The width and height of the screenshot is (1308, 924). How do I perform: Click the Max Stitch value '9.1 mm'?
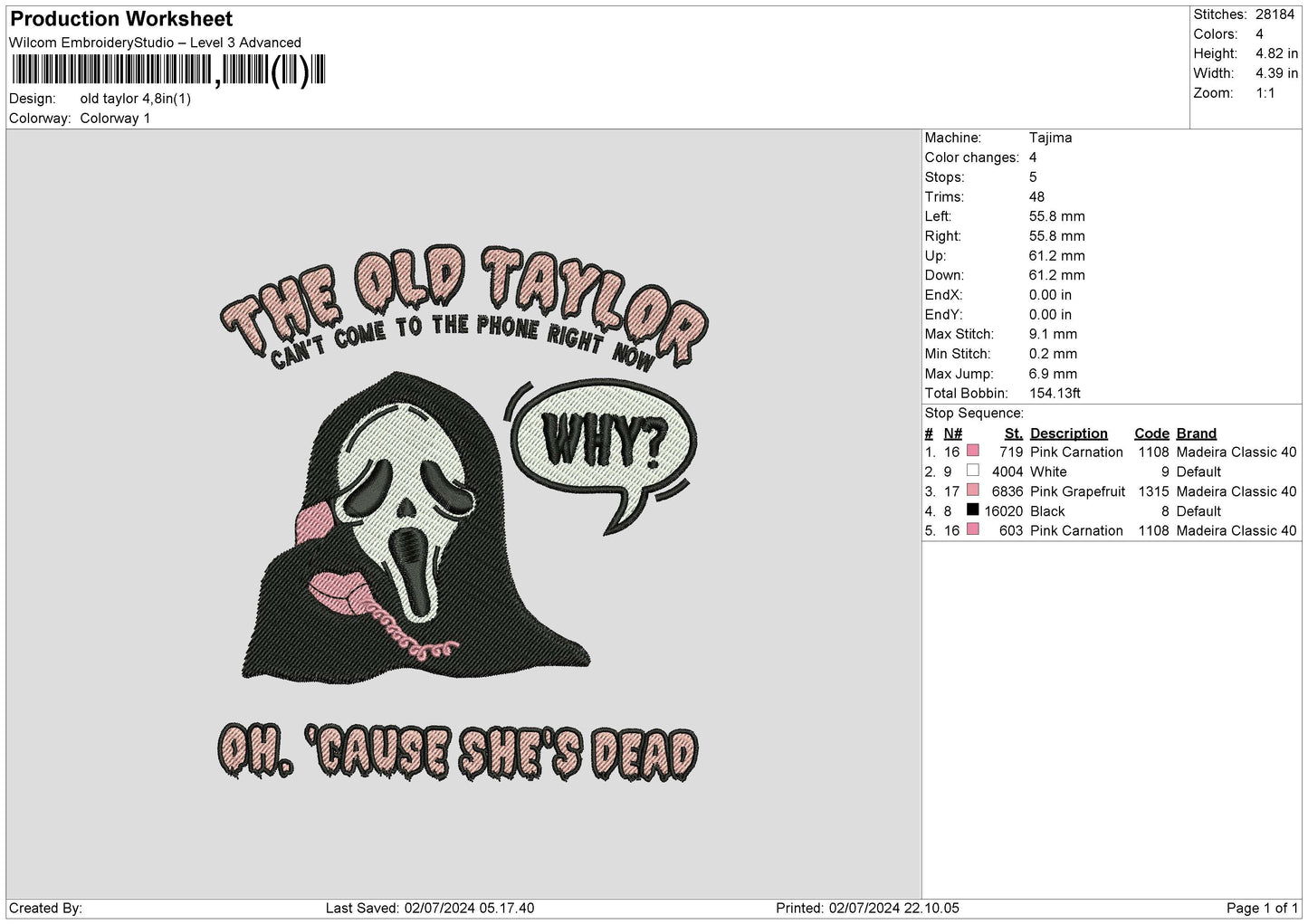[x=1053, y=334]
